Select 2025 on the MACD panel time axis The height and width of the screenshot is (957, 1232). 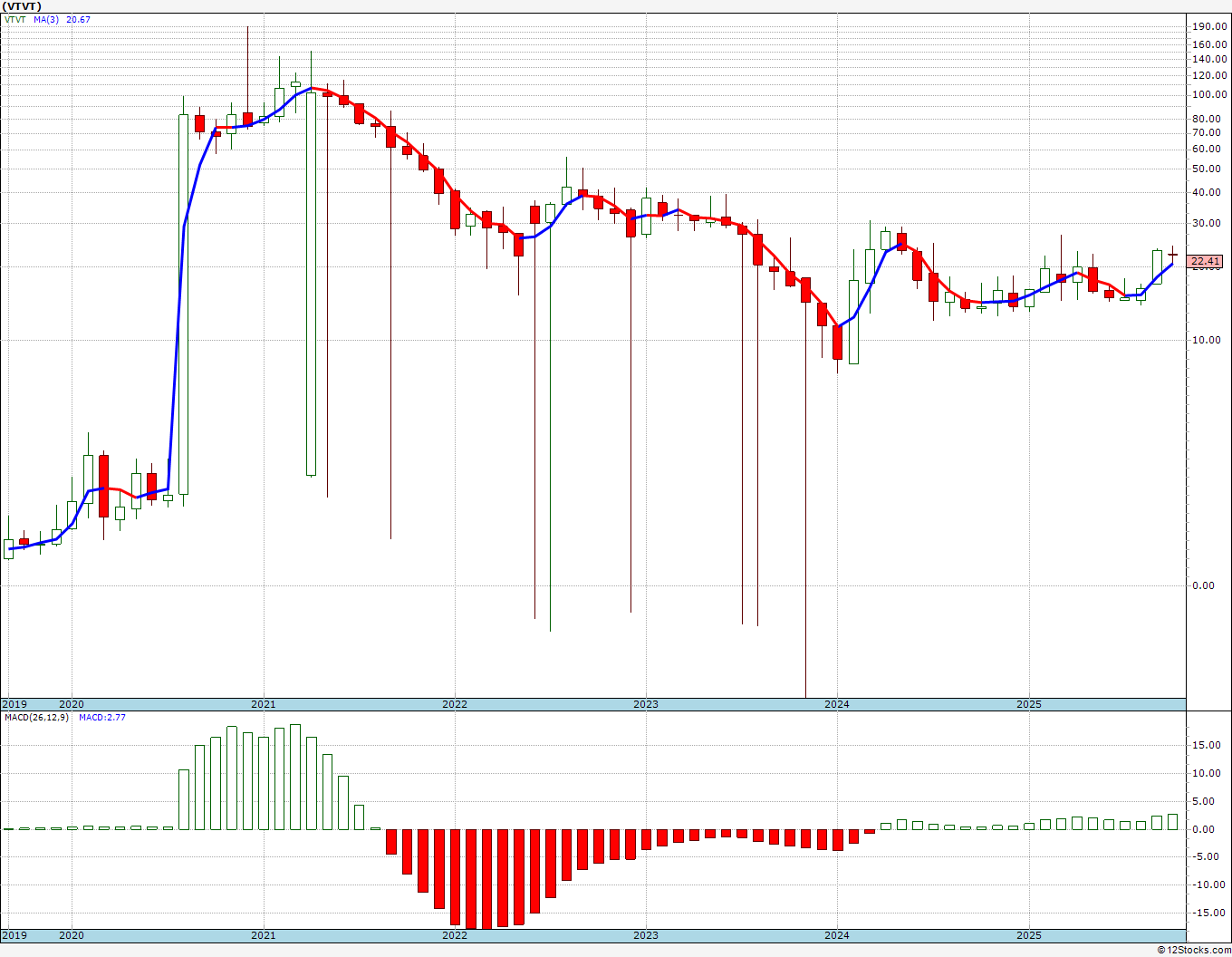1028,935
